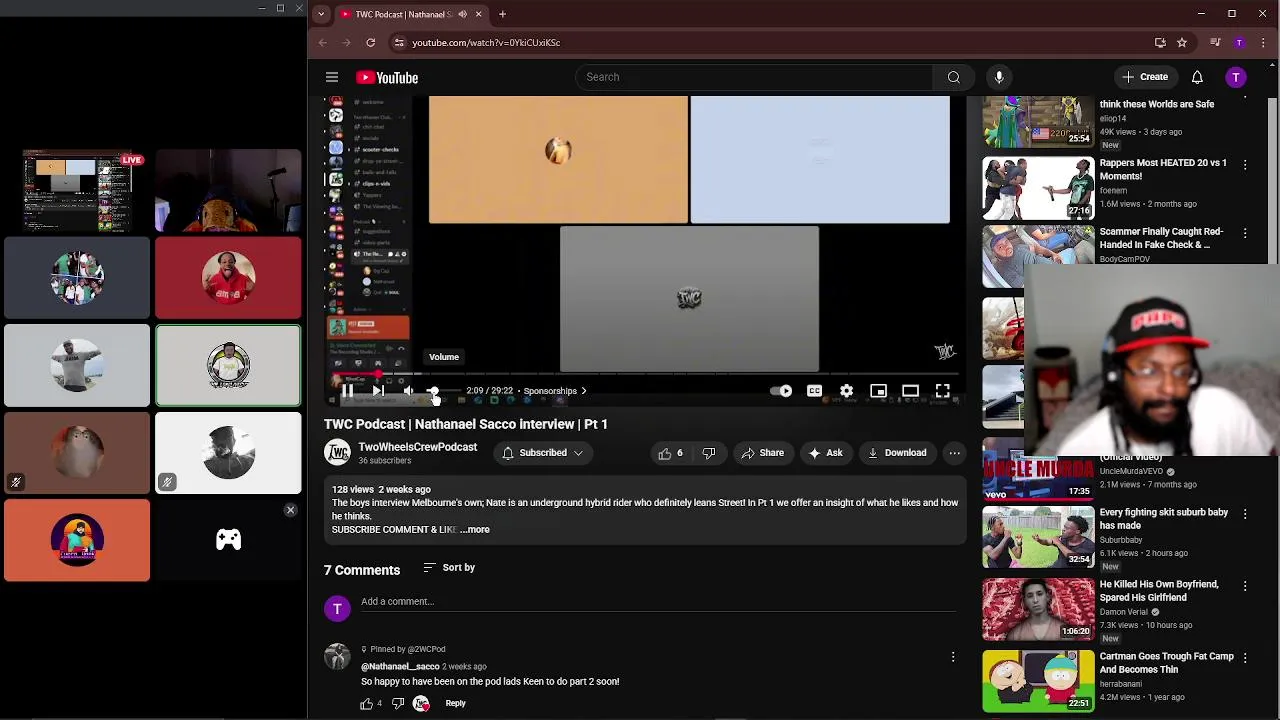Viewport: 1280px width, 720px height.
Task: Reply to the pinned comment
Action: 455,703
